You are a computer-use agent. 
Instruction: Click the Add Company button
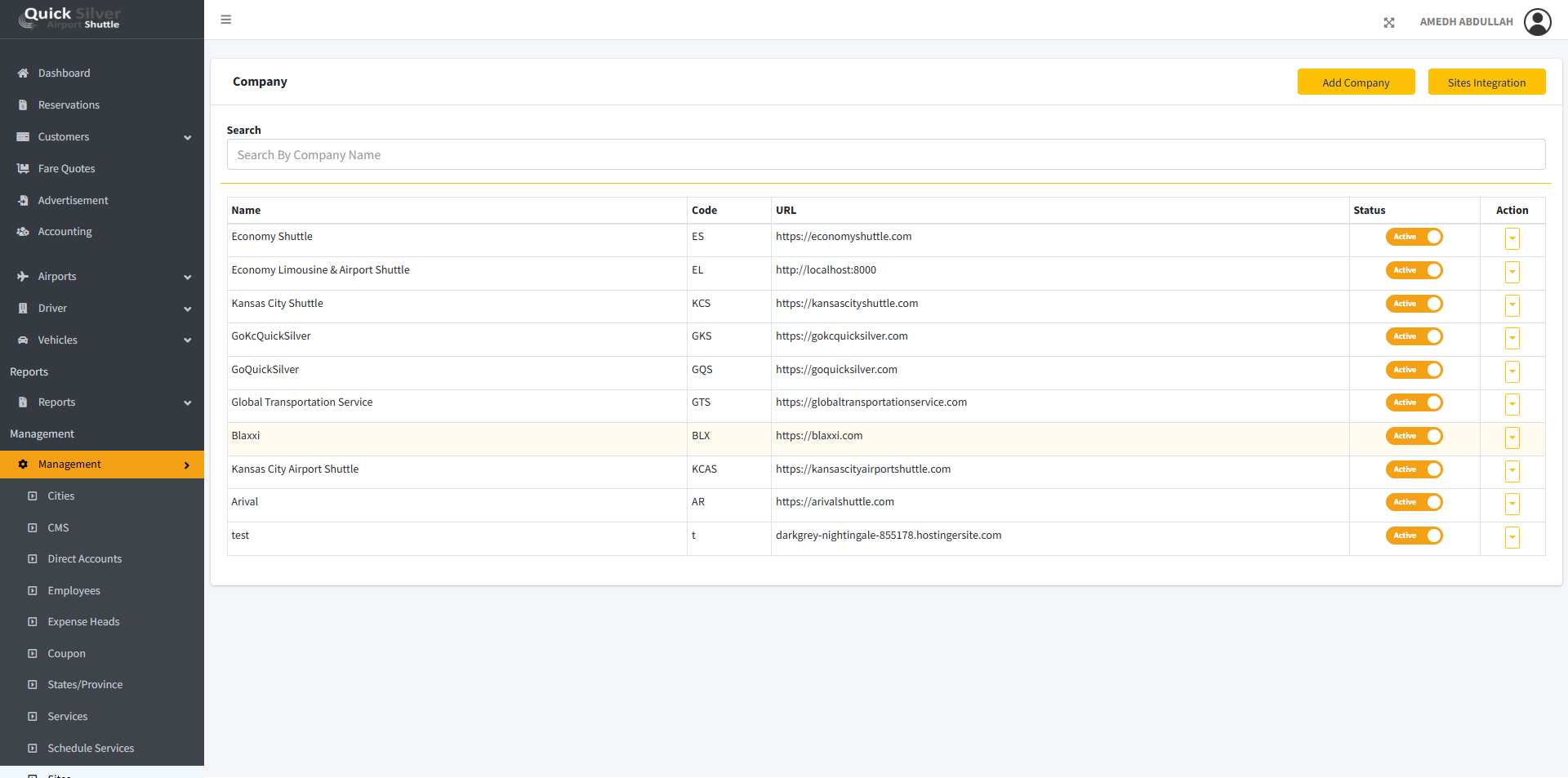click(x=1356, y=82)
